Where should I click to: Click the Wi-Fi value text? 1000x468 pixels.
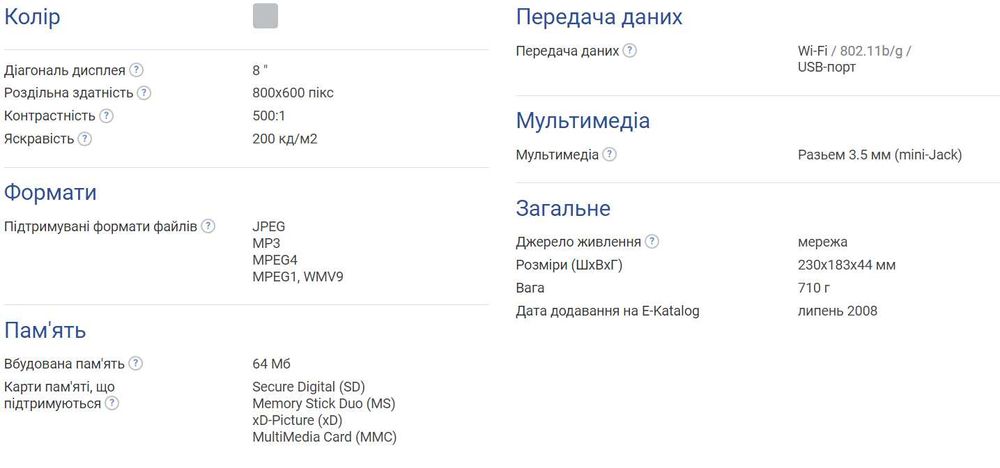coord(813,51)
